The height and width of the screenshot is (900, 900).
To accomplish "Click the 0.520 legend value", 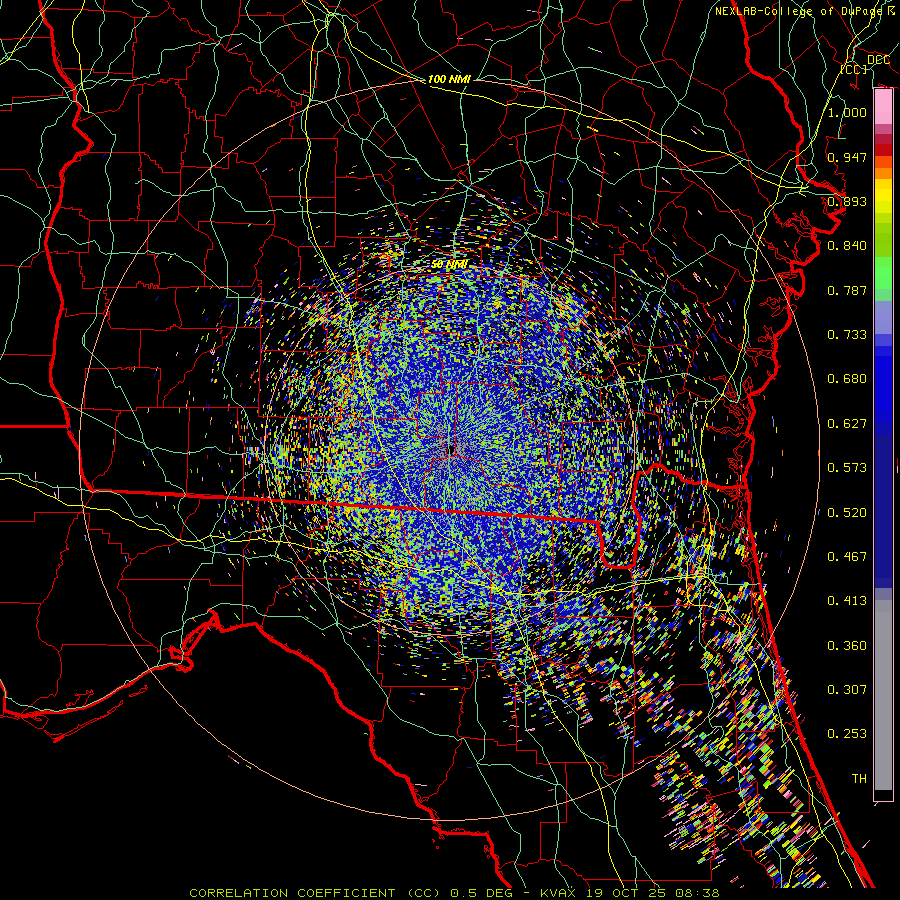I will click(x=847, y=513).
